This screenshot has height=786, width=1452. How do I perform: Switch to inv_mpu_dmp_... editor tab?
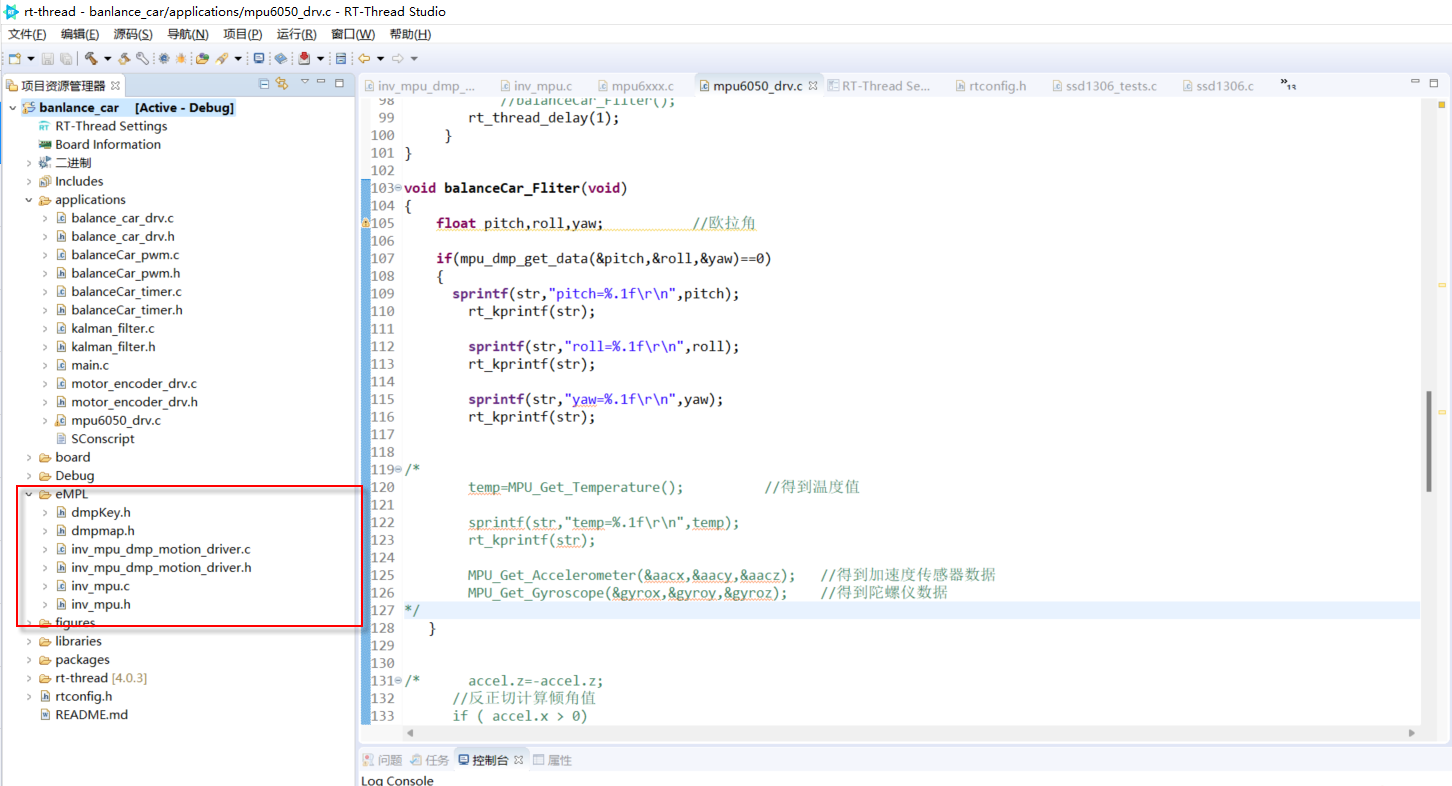pyautogui.click(x=421, y=86)
